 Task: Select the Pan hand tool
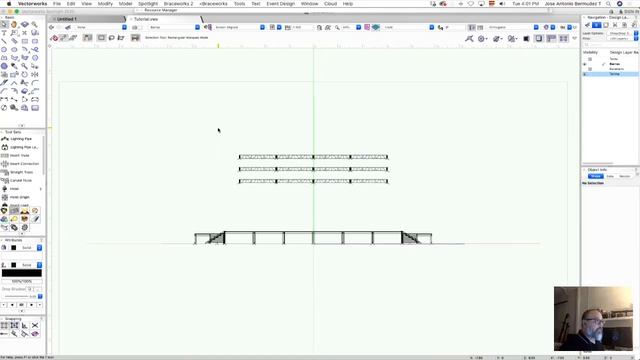14,24
